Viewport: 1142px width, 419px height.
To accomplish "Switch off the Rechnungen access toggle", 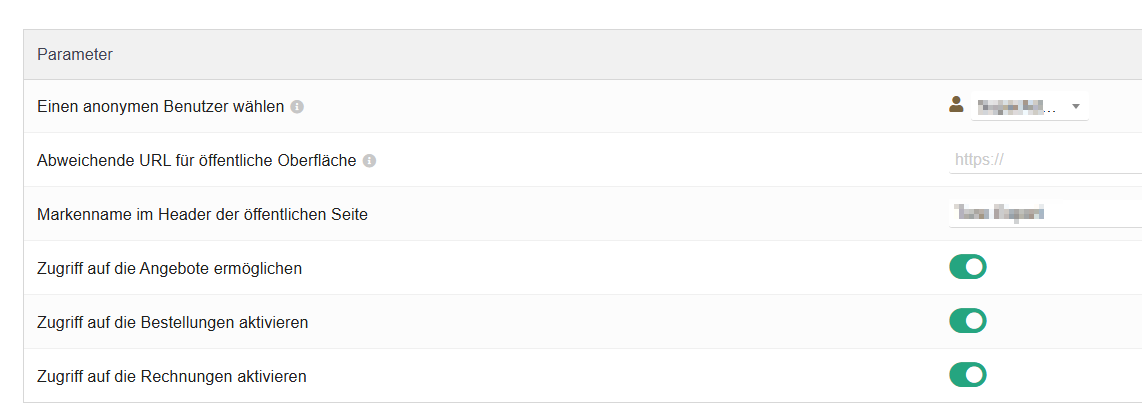I will click(967, 375).
